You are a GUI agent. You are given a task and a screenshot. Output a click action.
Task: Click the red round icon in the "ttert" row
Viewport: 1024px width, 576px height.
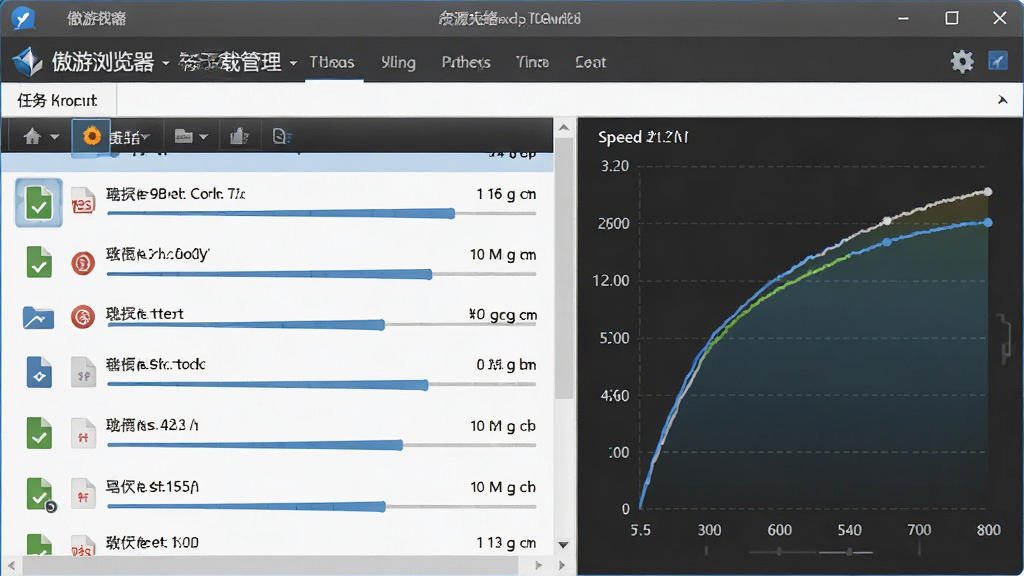coord(83,317)
